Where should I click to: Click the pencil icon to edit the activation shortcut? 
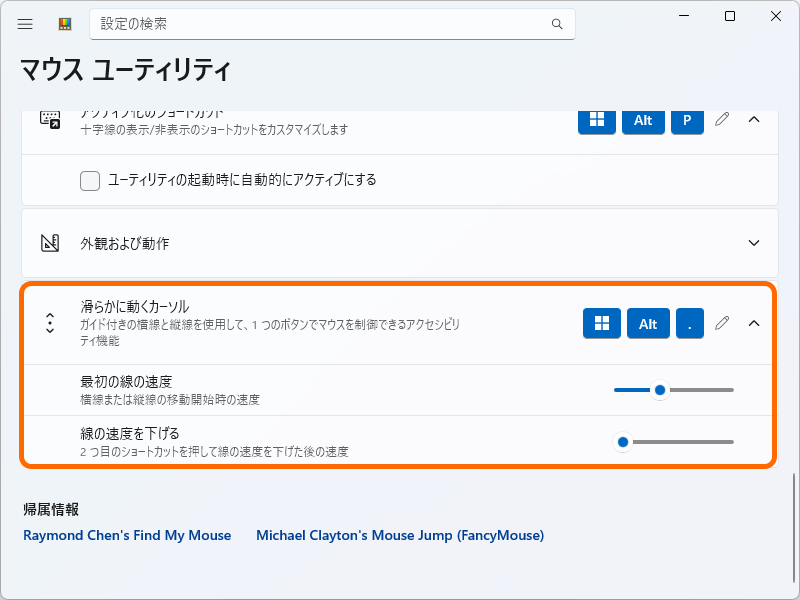tap(722, 119)
